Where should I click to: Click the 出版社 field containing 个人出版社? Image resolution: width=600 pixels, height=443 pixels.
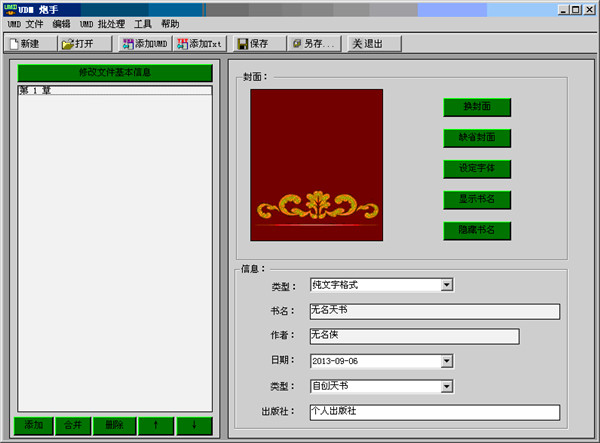[435, 412]
